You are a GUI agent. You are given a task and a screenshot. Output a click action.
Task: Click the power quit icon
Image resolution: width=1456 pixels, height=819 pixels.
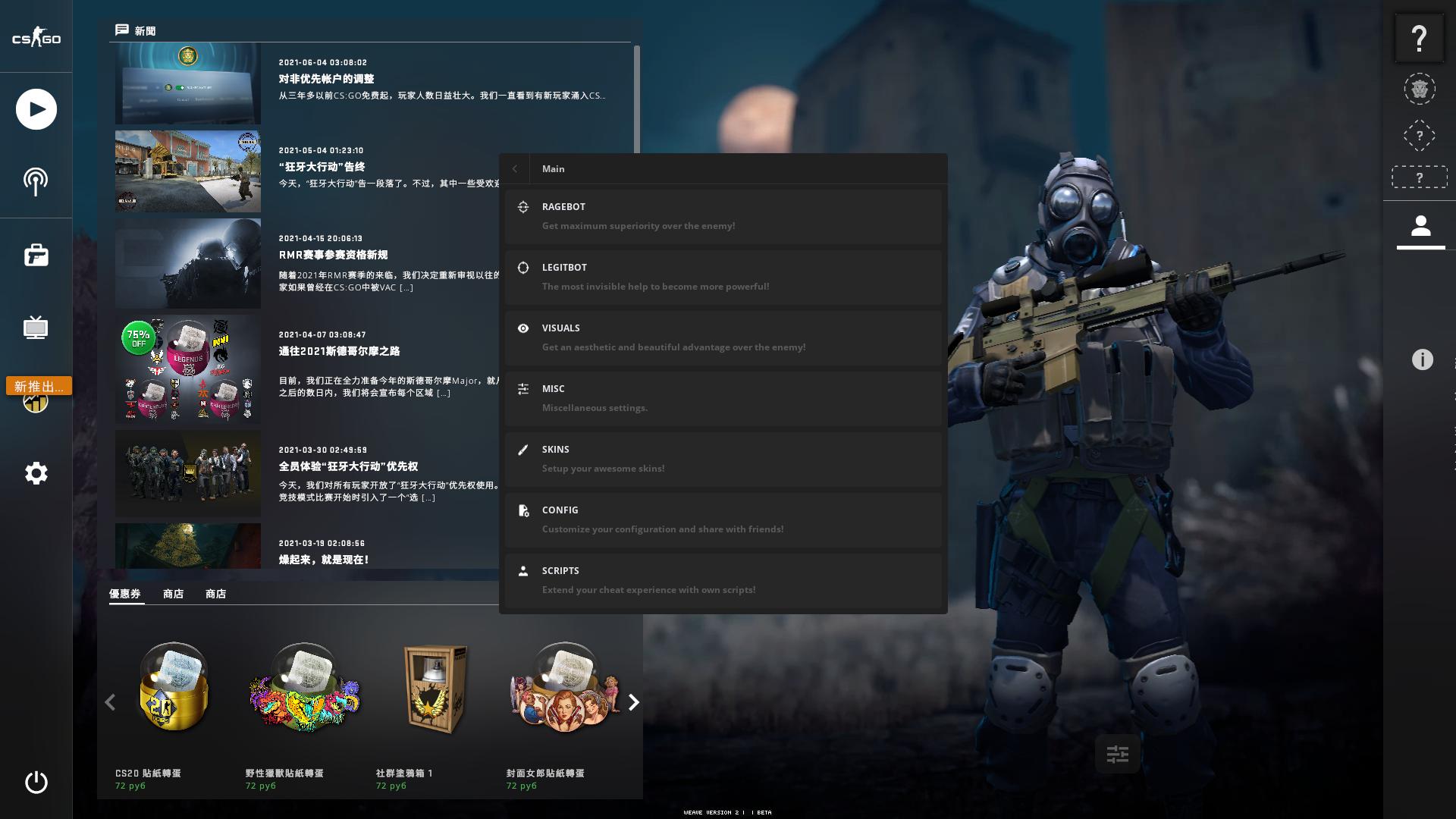coord(36,782)
